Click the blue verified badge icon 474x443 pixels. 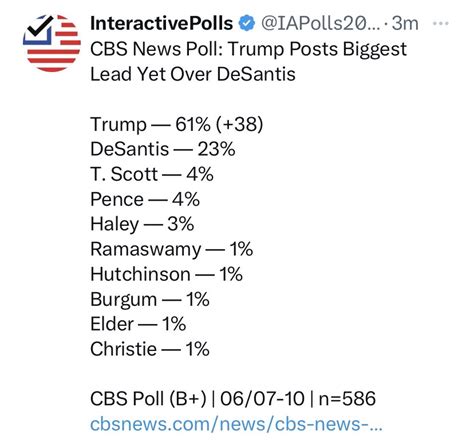pos(247,24)
